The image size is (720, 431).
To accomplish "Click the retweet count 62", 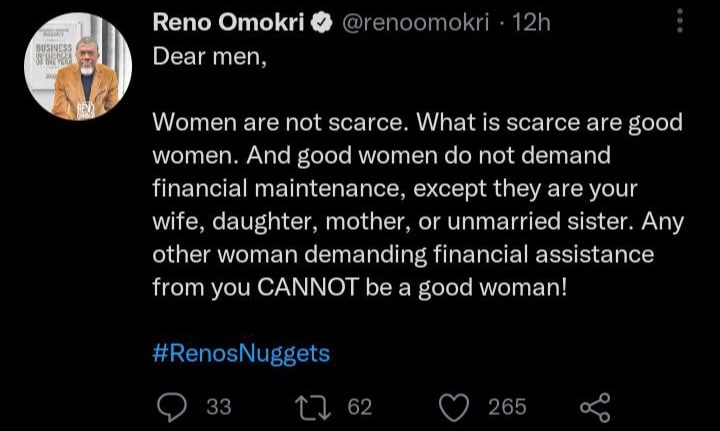I will [x=358, y=406].
